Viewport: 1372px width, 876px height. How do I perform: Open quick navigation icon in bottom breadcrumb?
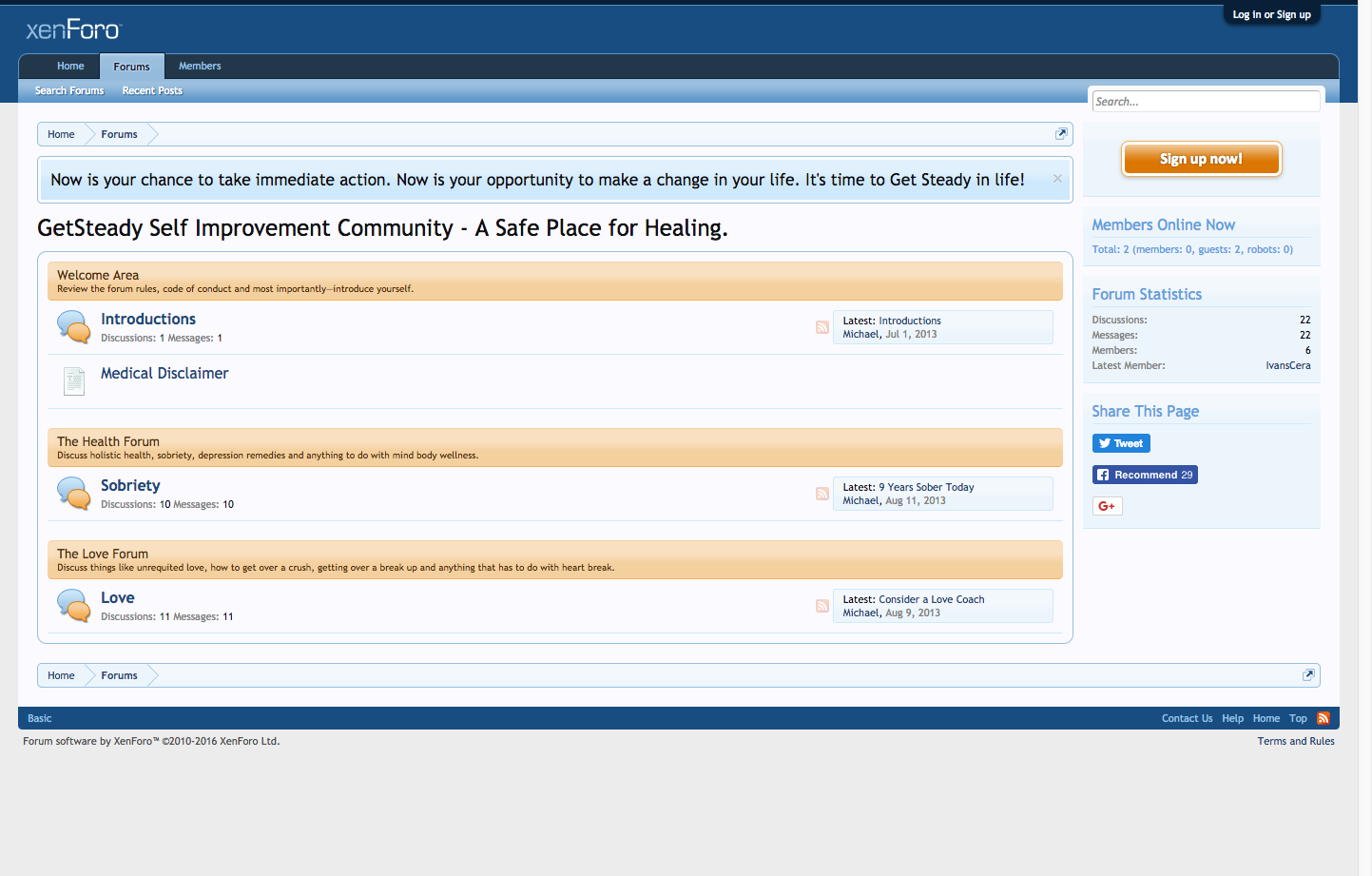(x=1308, y=675)
